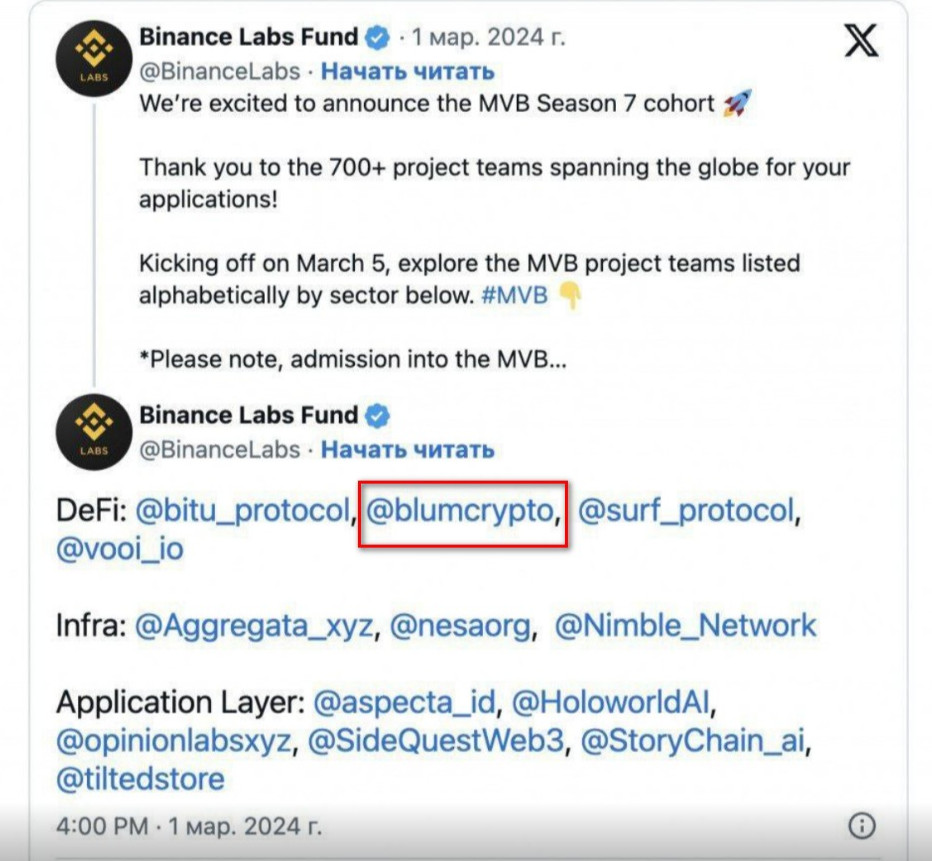This screenshot has height=861, width=932.
Task: Click second 'Начать читать' follow link
Action: pyautogui.click(x=407, y=449)
